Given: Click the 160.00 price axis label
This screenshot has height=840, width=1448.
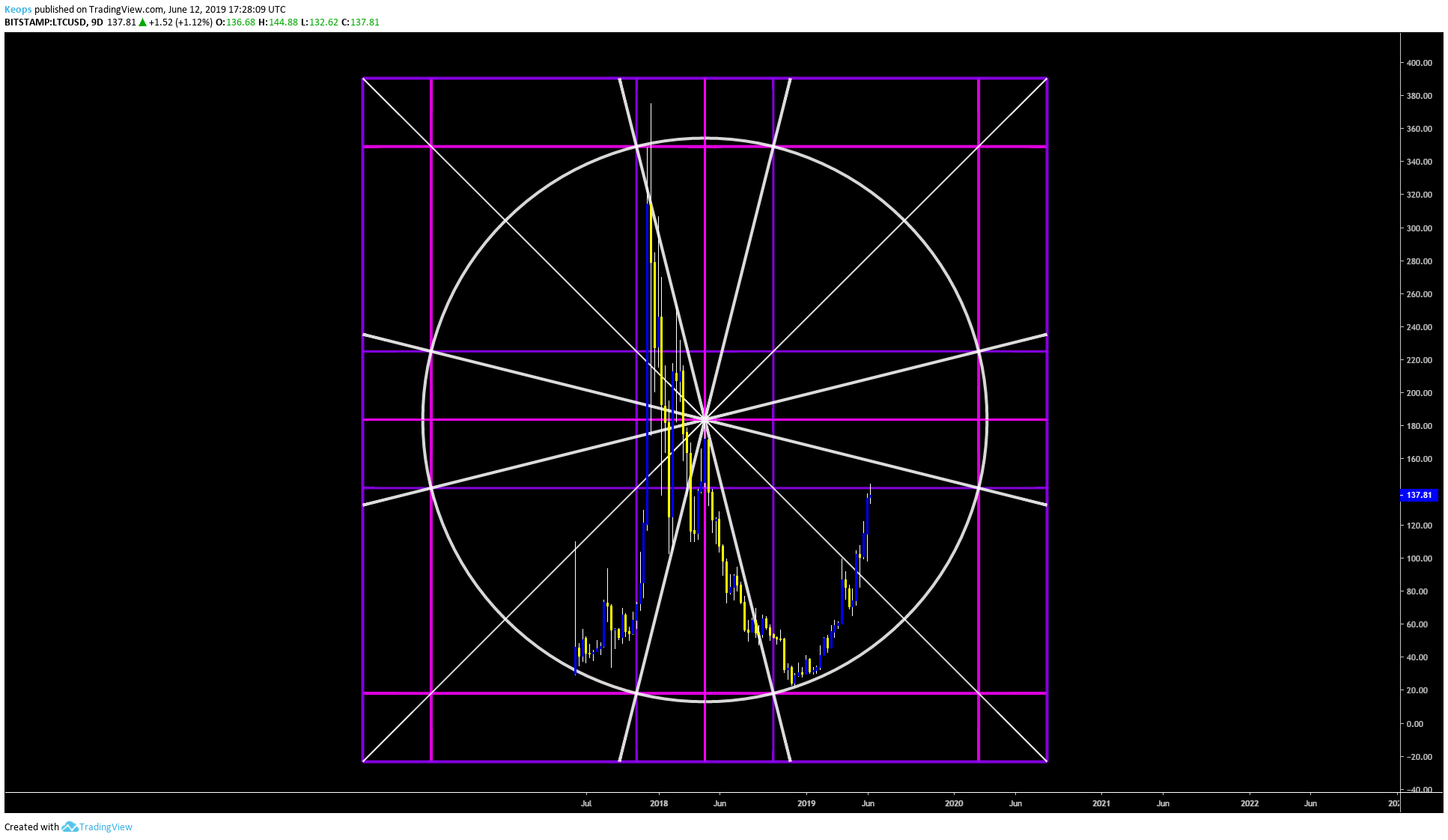Looking at the screenshot, I should point(1419,459).
